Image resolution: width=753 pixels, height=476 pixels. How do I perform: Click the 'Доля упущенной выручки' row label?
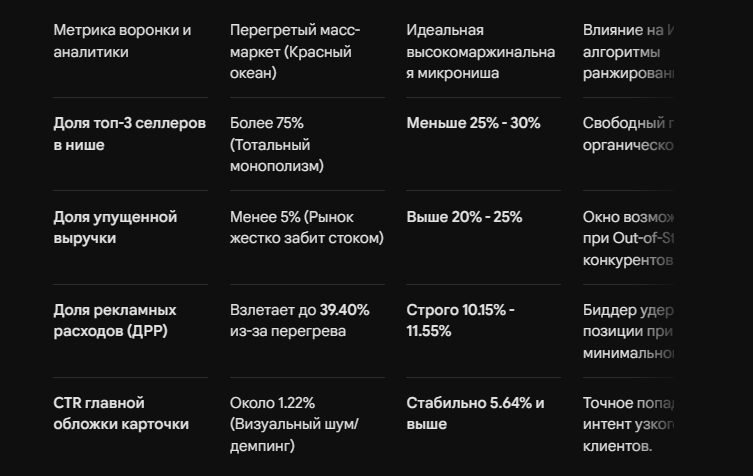pos(115,227)
